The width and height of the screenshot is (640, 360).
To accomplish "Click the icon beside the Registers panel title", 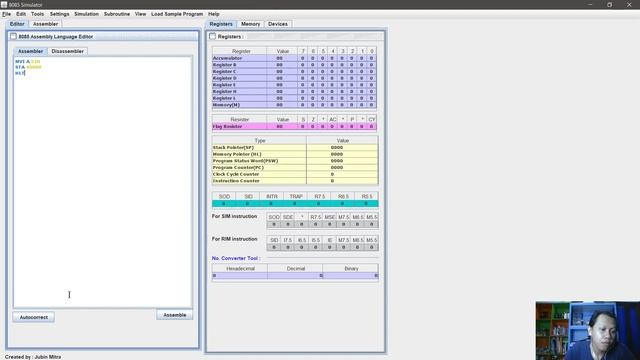I will tap(212, 36).
